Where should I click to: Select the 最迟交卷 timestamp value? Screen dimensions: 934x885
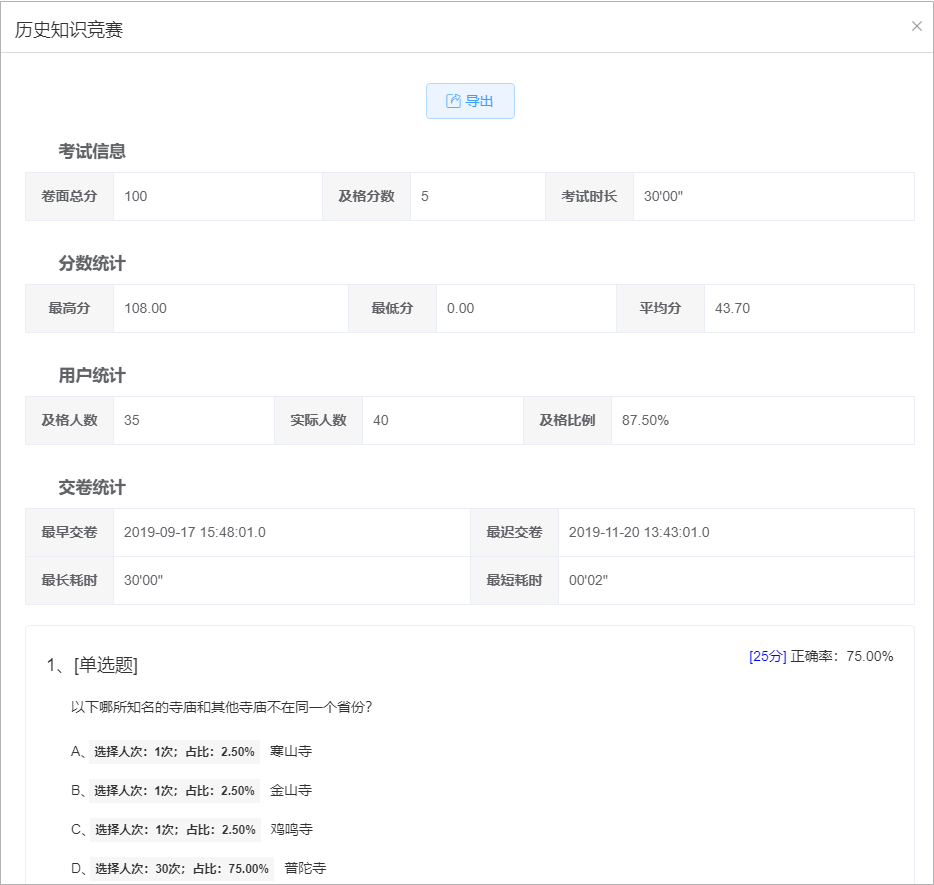click(x=639, y=532)
